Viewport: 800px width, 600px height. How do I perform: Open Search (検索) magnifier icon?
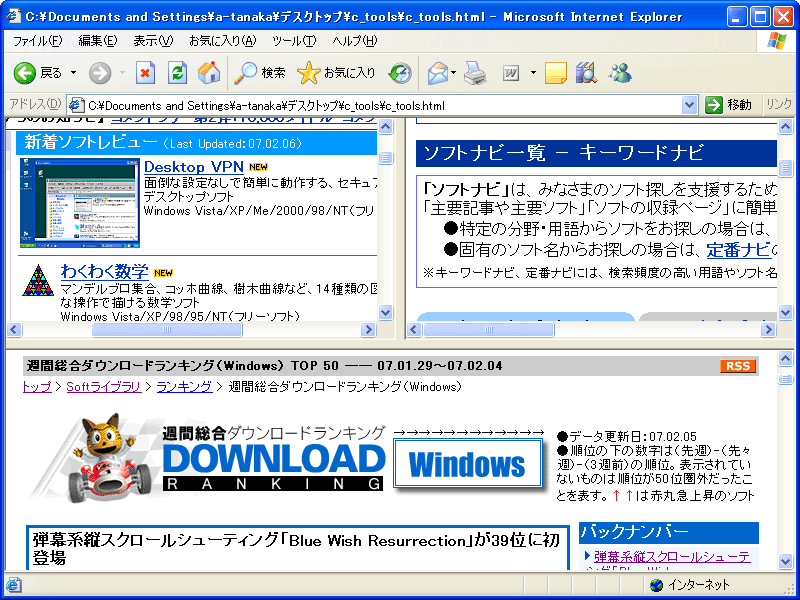(245, 73)
